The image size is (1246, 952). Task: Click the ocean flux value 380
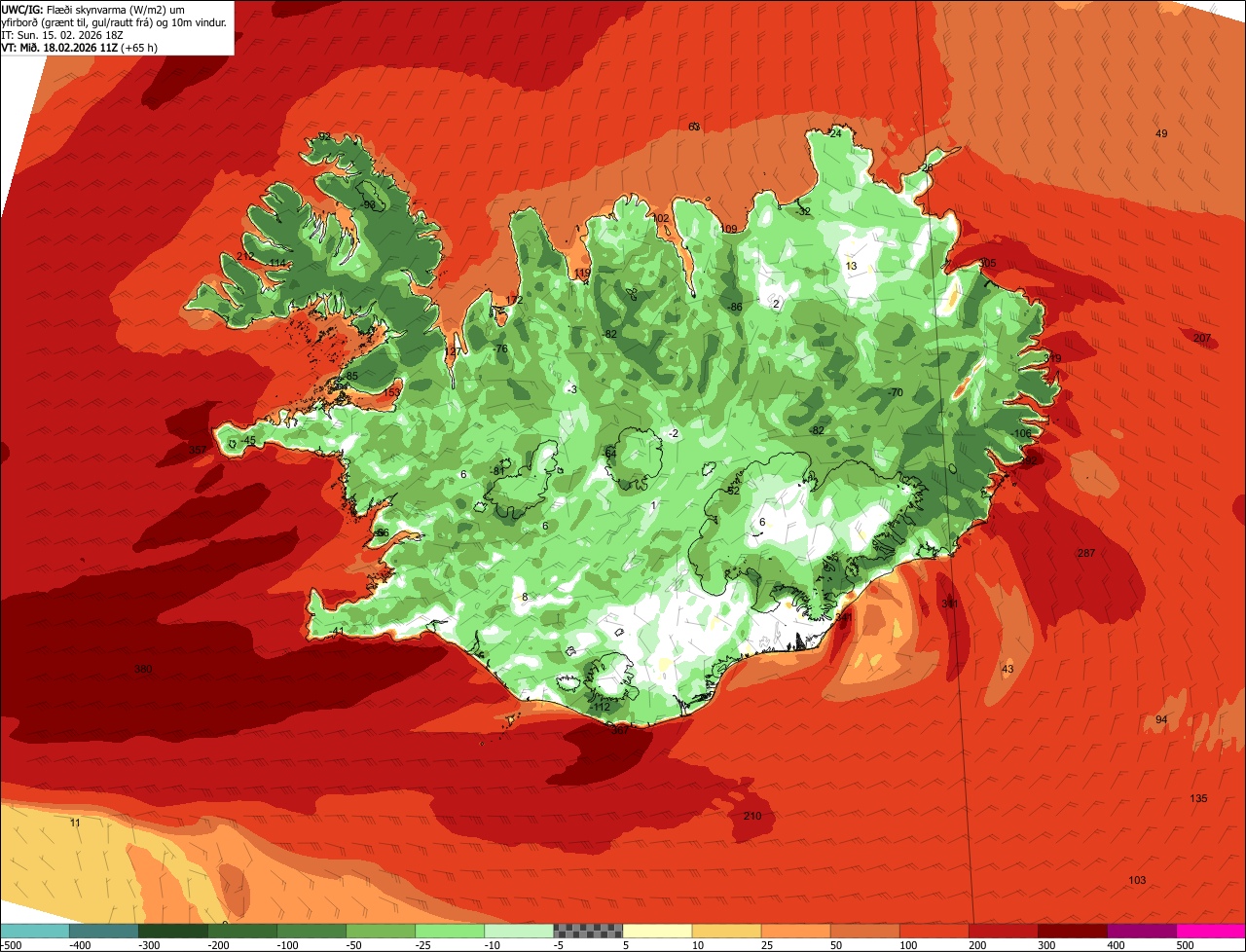click(x=143, y=669)
